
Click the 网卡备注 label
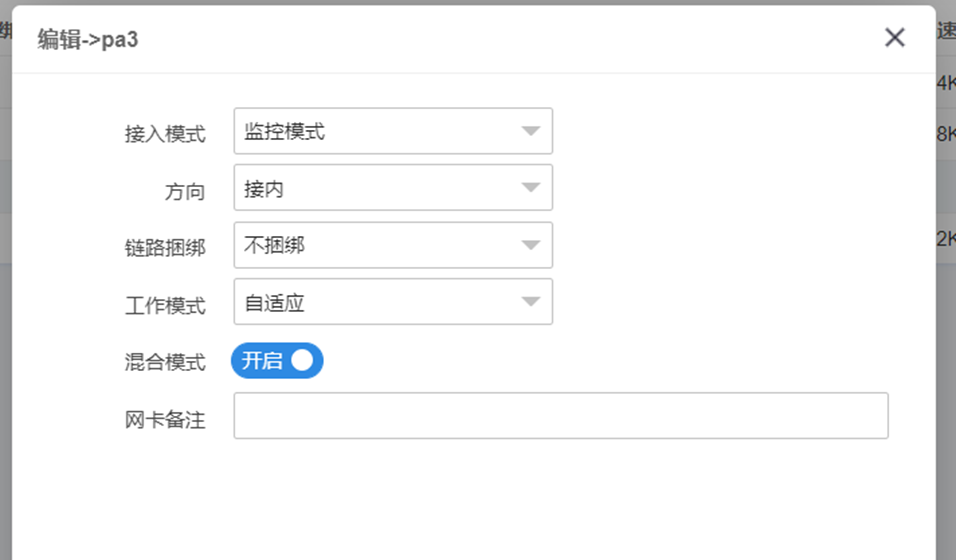(x=165, y=420)
